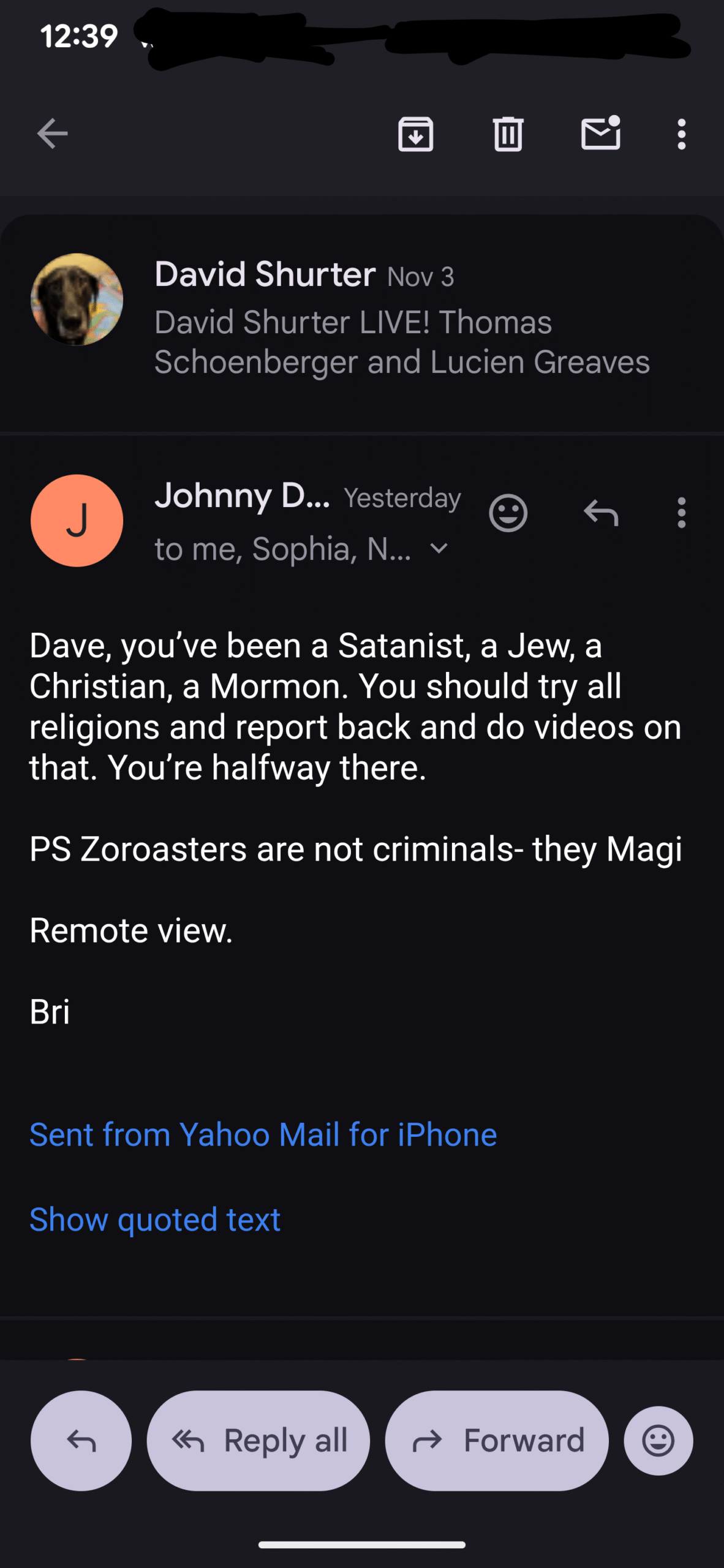Viewport: 724px width, 1568px height.
Task: Tap the system home gesture bar
Action: pyautogui.click(x=361, y=1545)
